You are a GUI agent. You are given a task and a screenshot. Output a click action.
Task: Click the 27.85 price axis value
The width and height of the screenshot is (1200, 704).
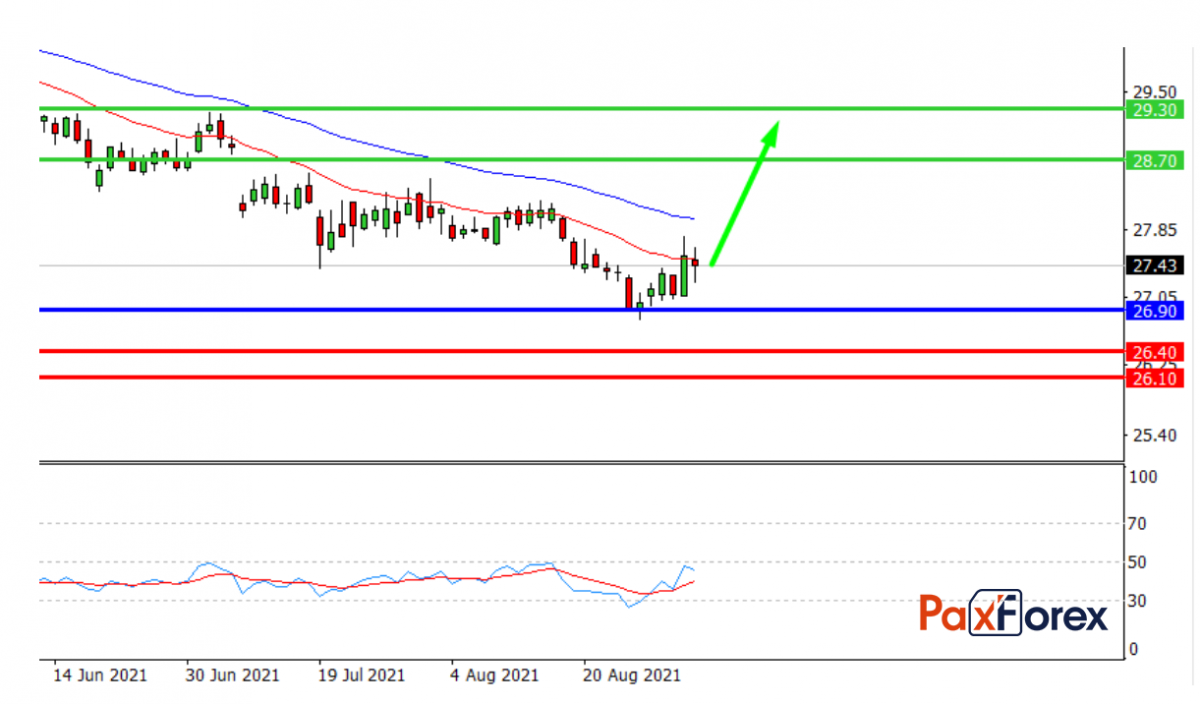[1151, 231]
